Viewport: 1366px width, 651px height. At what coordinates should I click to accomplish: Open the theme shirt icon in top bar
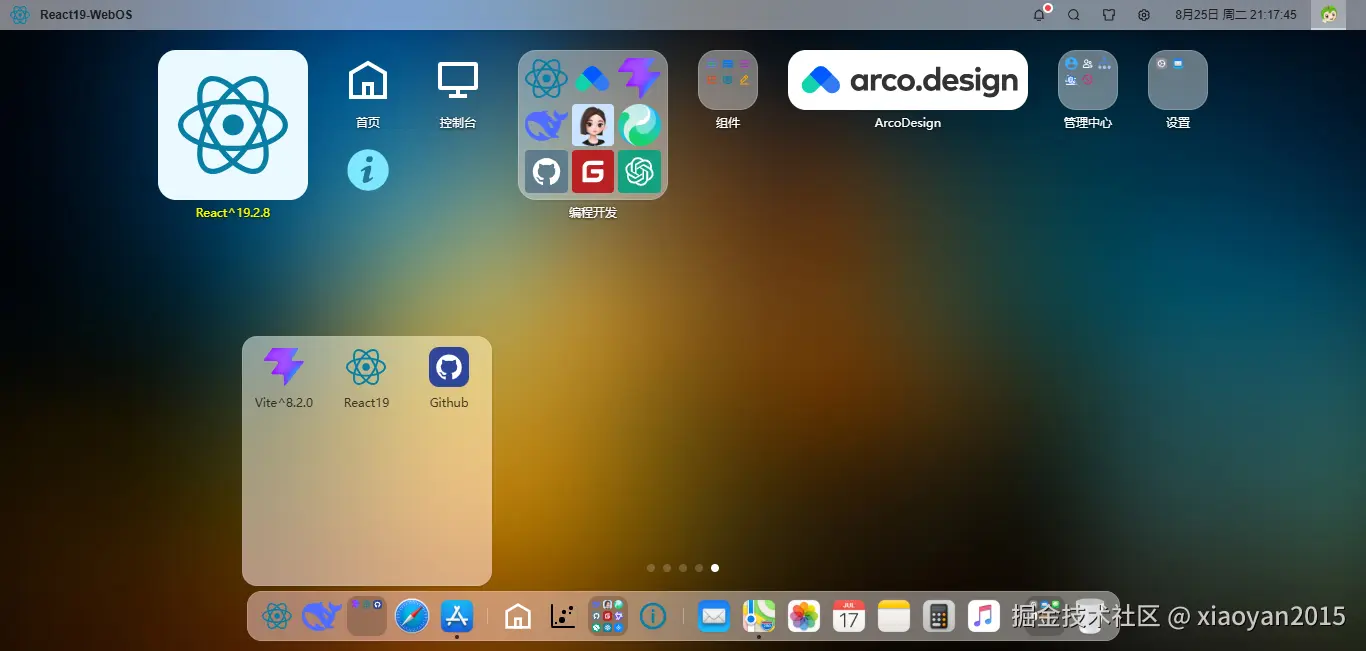point(1109,15)
